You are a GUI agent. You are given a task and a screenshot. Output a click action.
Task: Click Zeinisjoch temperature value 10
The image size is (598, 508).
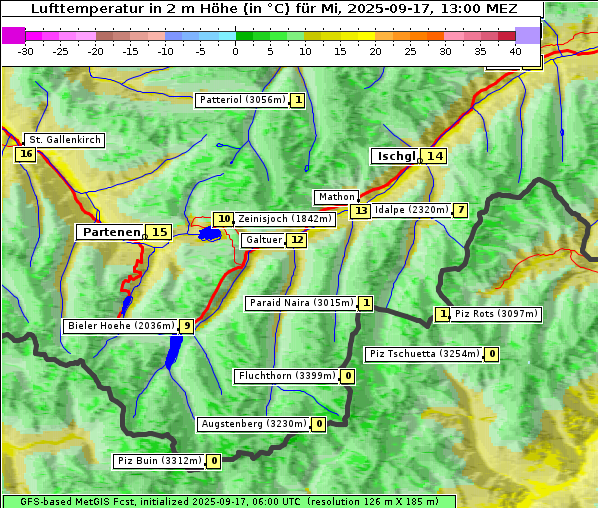click(x=223, y=219)
